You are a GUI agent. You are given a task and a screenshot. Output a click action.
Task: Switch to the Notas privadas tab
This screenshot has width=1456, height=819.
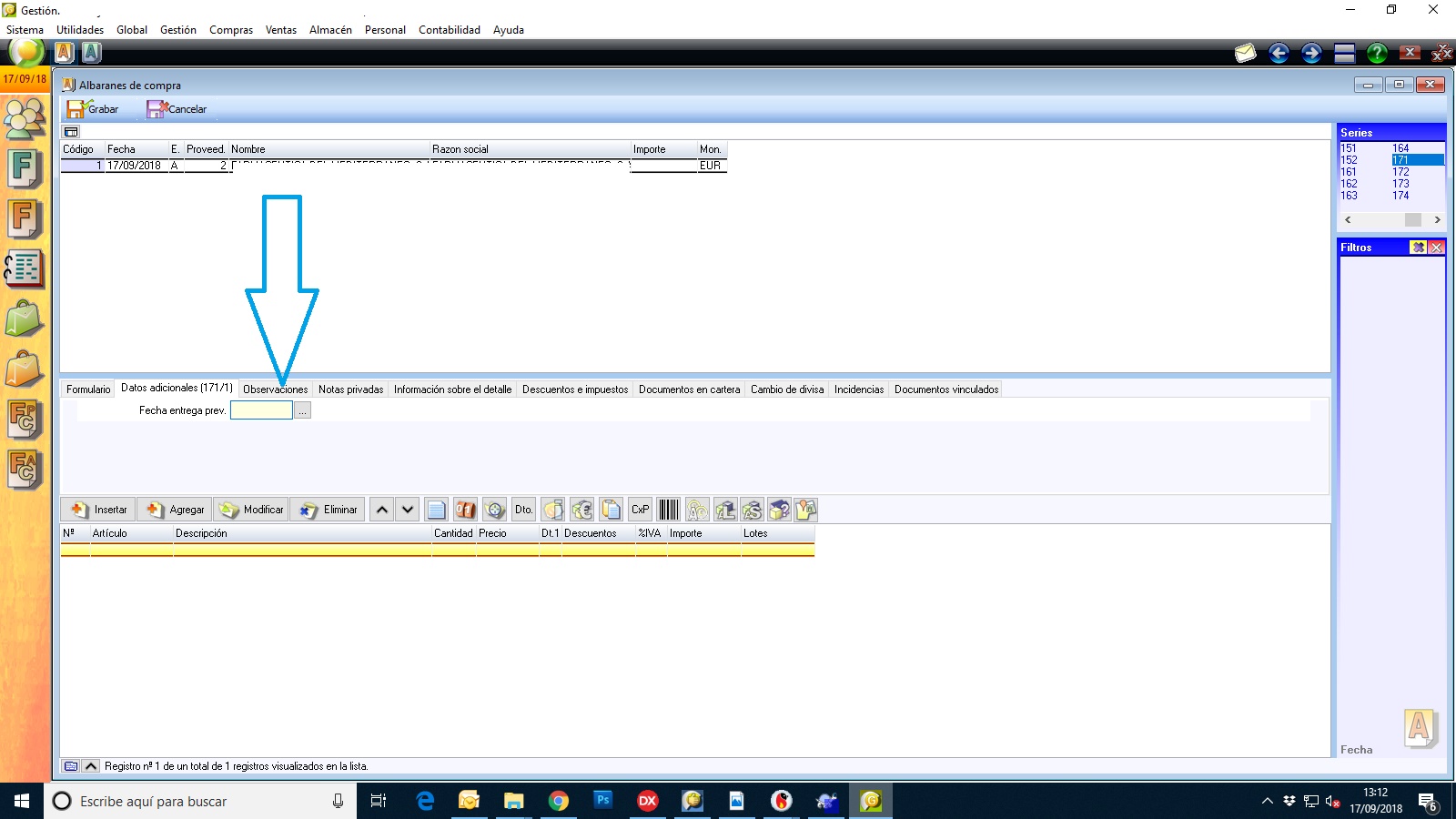(351, 389)
